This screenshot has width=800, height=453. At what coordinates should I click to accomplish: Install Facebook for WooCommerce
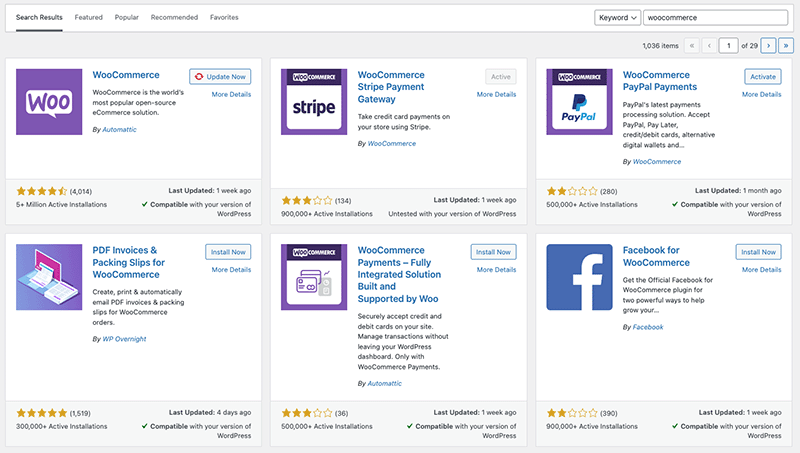758,252
